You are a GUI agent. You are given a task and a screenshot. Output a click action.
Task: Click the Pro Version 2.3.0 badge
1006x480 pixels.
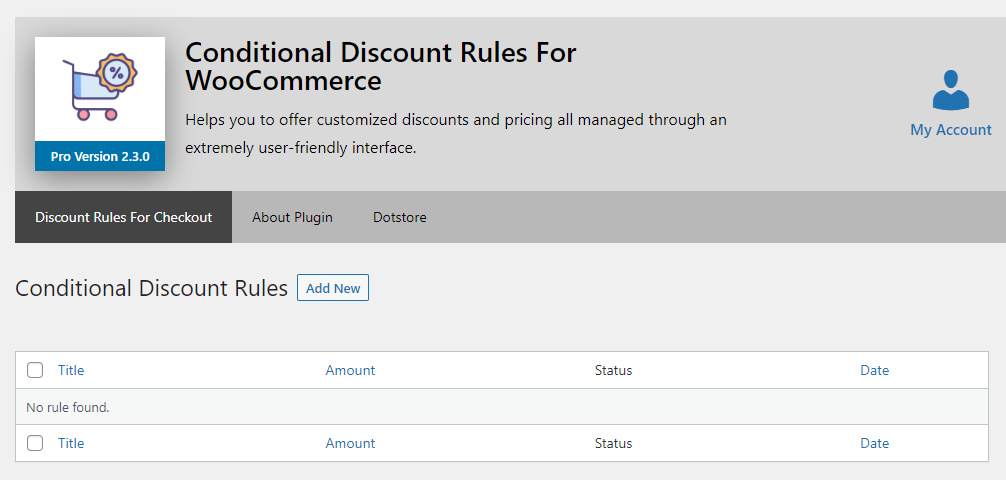[x=99, y=156]
